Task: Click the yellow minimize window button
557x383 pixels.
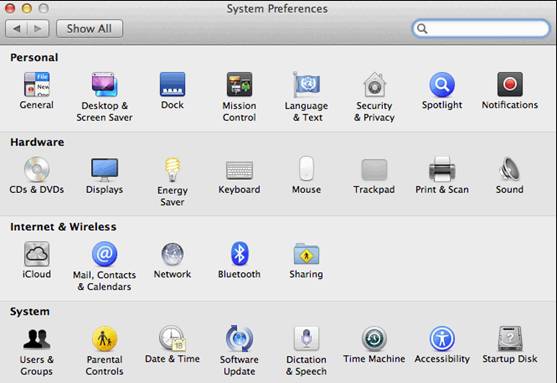Action: tap(27, 8)
